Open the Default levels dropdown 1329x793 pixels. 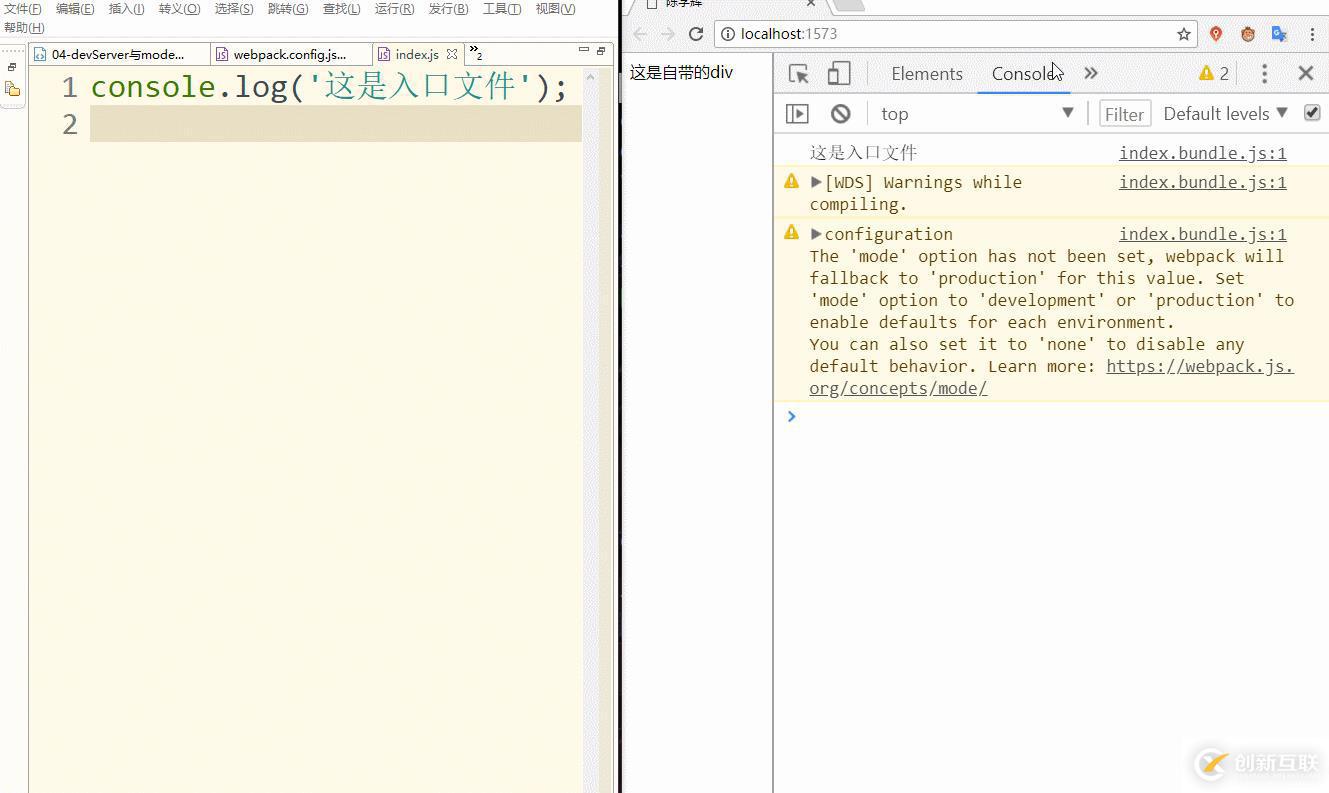point(1225,114)
